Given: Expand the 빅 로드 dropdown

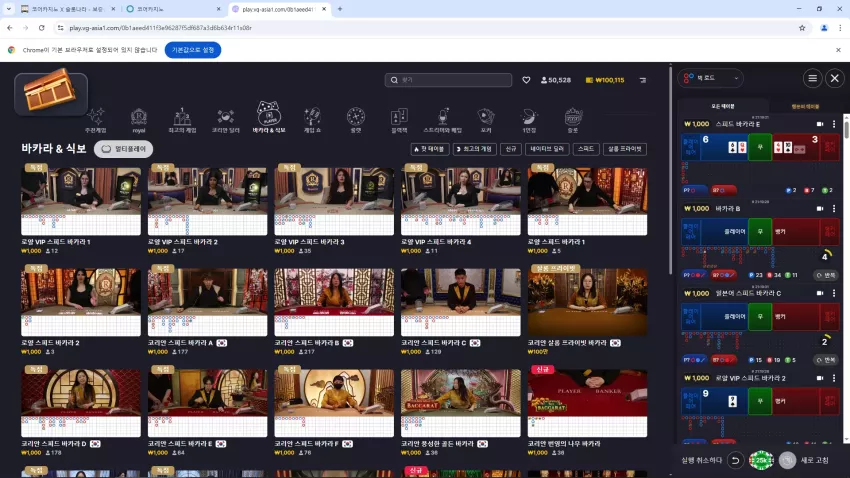Looking at the screenshot, I should pyautogui.click(x=711, y=78).
